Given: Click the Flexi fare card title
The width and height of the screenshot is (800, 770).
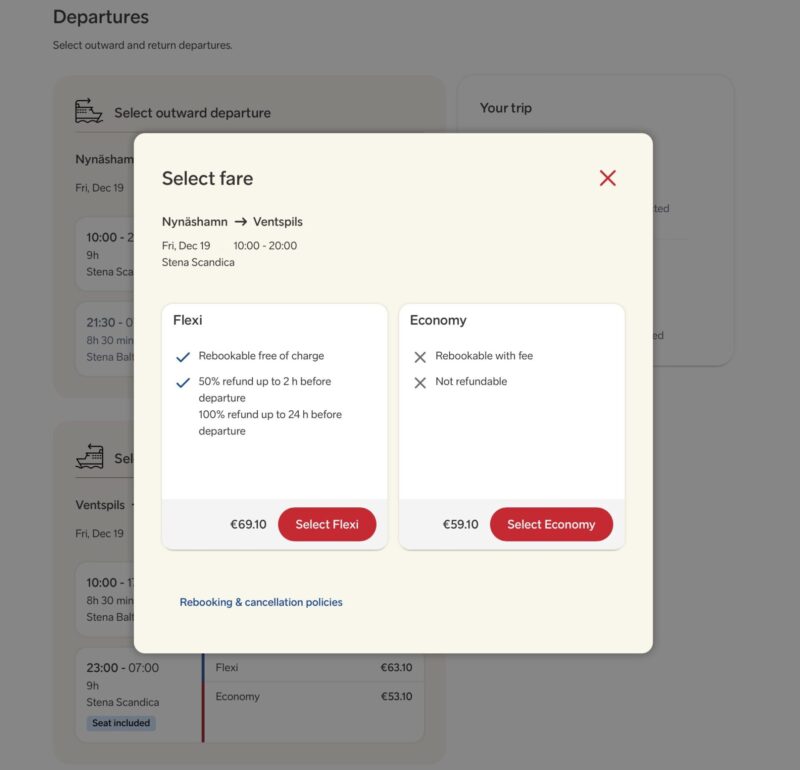Looking at the screenshot, I should point(188,321).
